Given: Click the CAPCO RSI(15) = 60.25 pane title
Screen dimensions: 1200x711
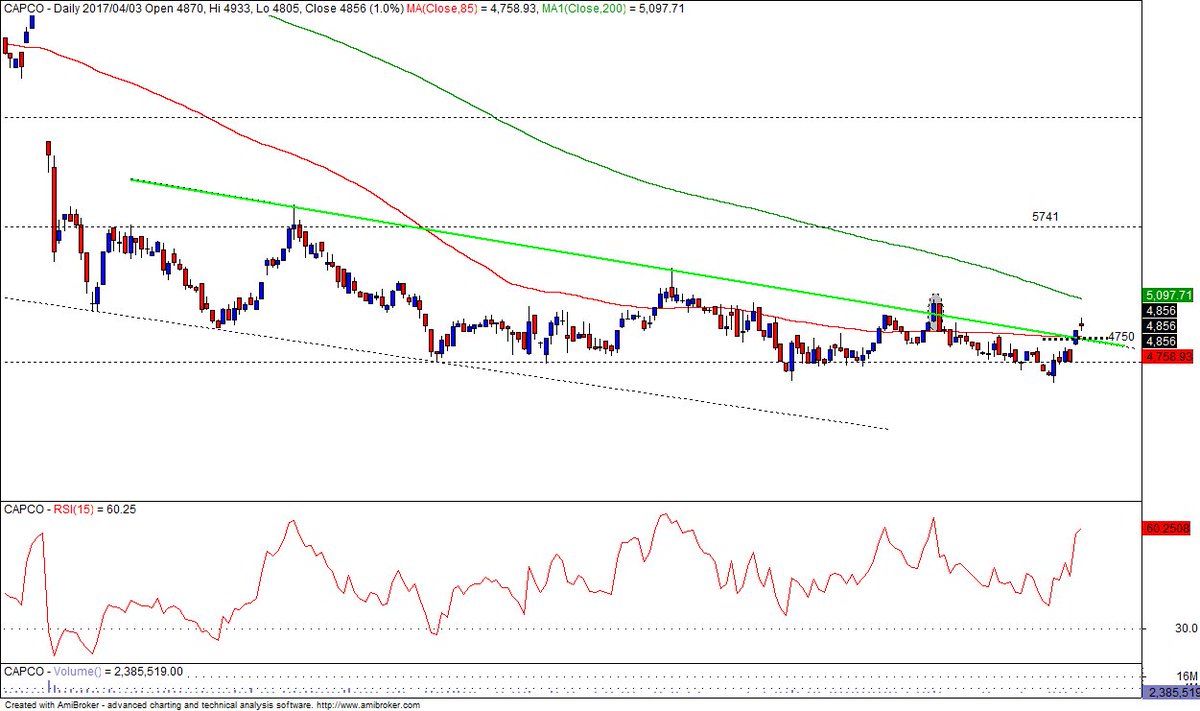Looking at the screenshot, I should pos(70,509).
